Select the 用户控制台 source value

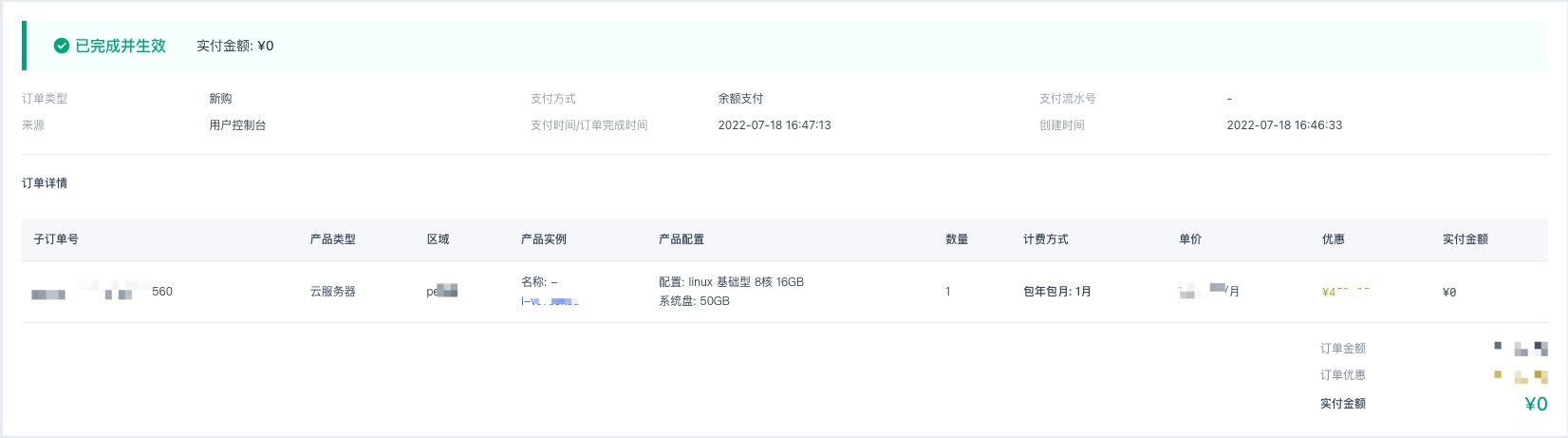(x=237, y=125)
